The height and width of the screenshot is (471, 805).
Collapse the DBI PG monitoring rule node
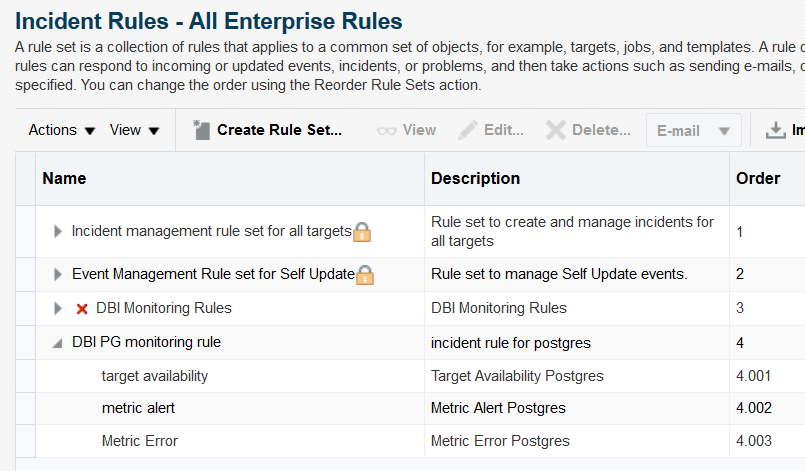click(58, 343)
